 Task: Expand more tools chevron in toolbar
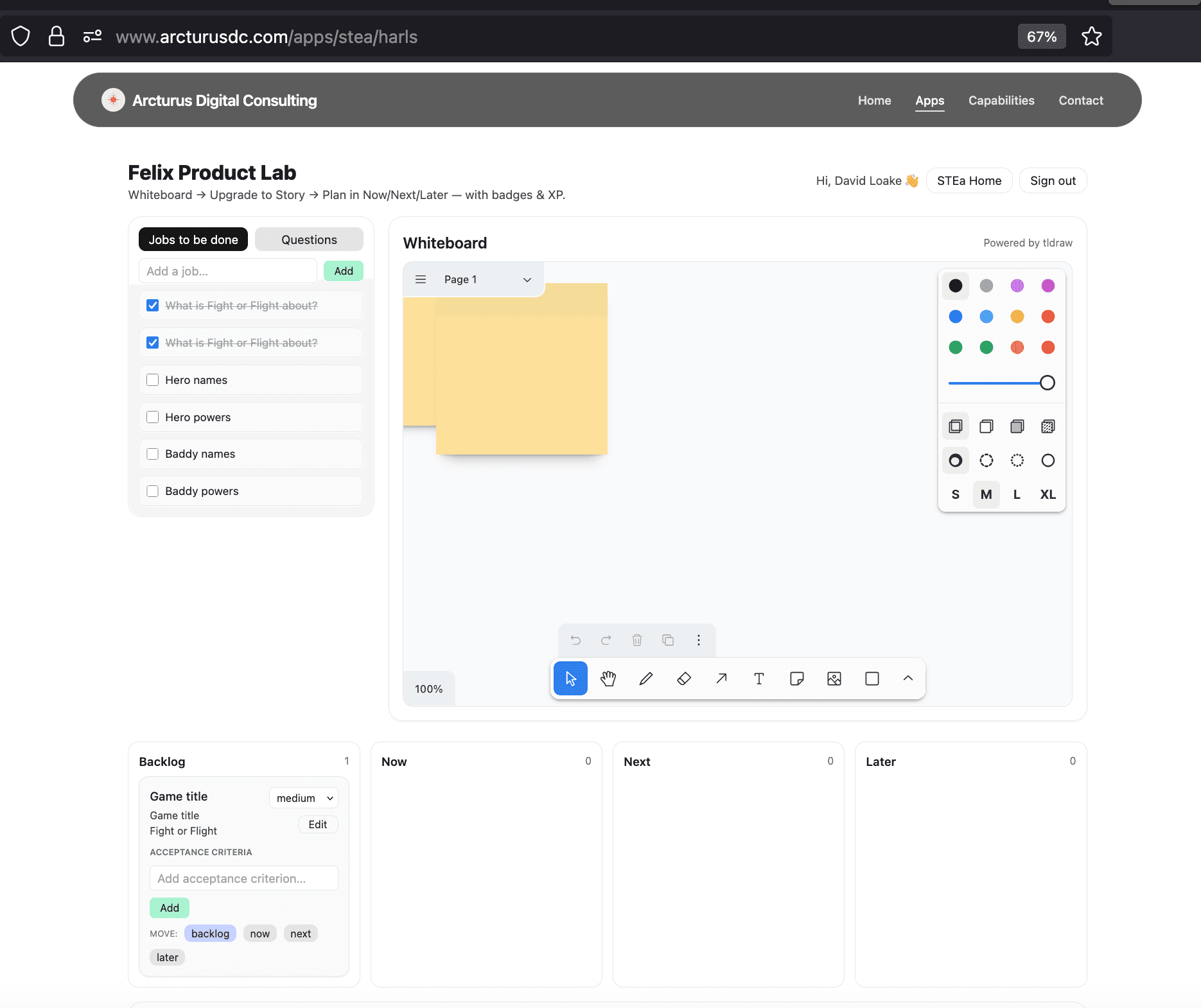(x=907, y=679)
